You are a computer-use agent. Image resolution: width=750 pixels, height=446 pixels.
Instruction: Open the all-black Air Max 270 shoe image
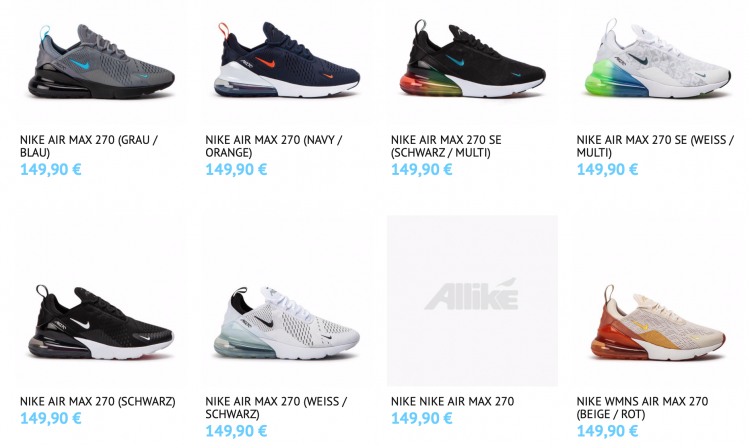point(101,301)
